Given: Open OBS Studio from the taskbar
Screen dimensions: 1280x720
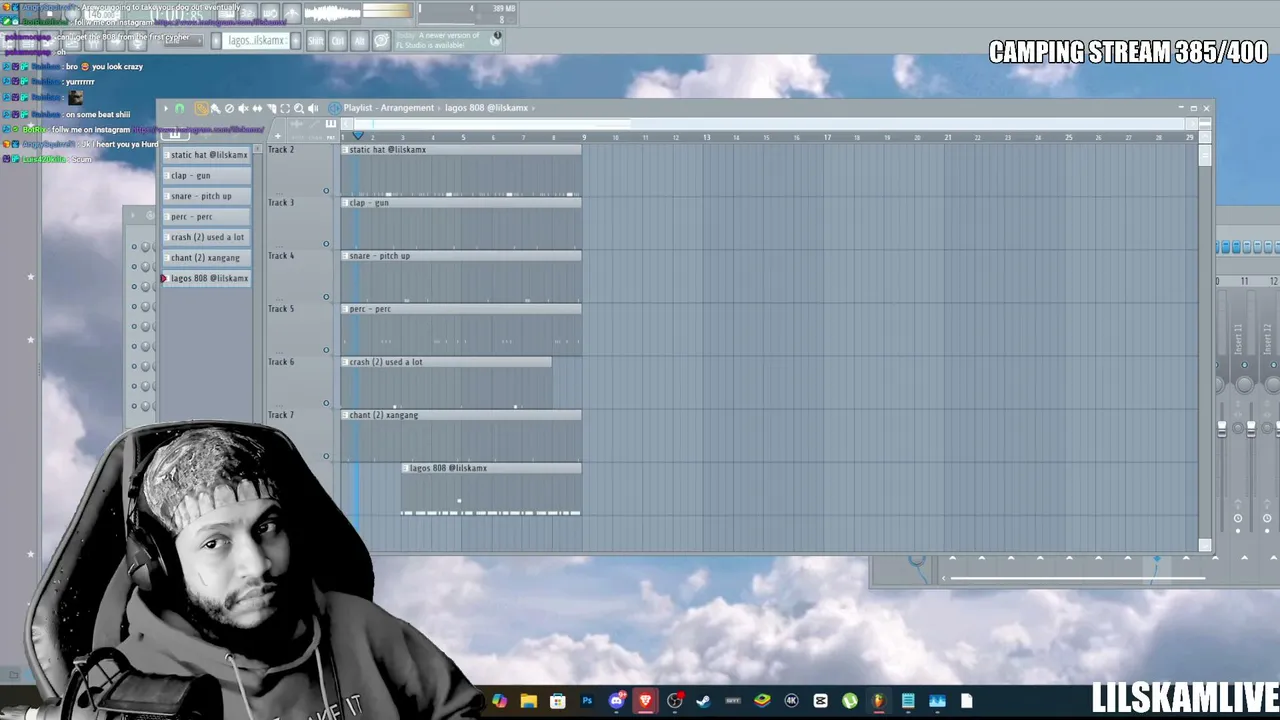Looking at the screenshot, I should pos(675,701).
